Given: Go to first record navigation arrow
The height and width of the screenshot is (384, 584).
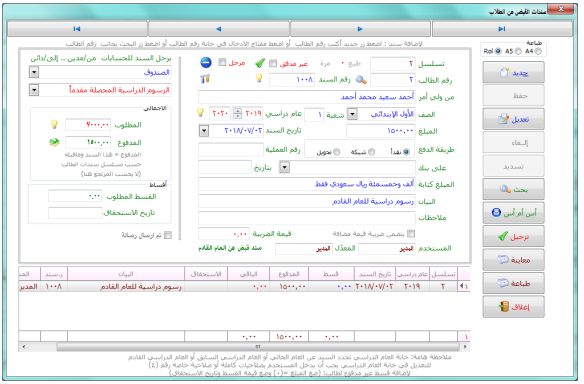Looking at the screenshot, I should pos(77,29).
